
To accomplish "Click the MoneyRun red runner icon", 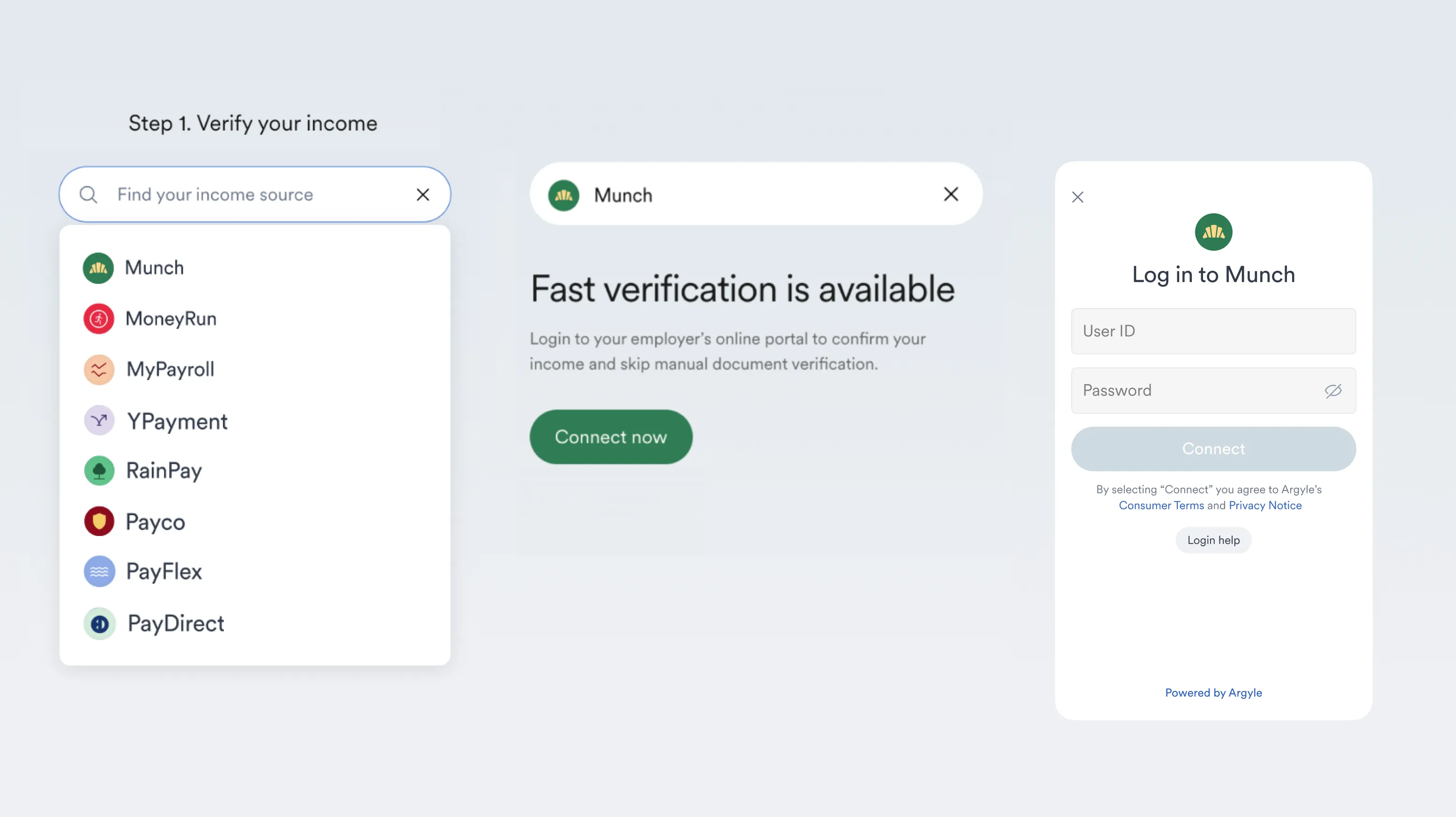I will coord(99,319).
